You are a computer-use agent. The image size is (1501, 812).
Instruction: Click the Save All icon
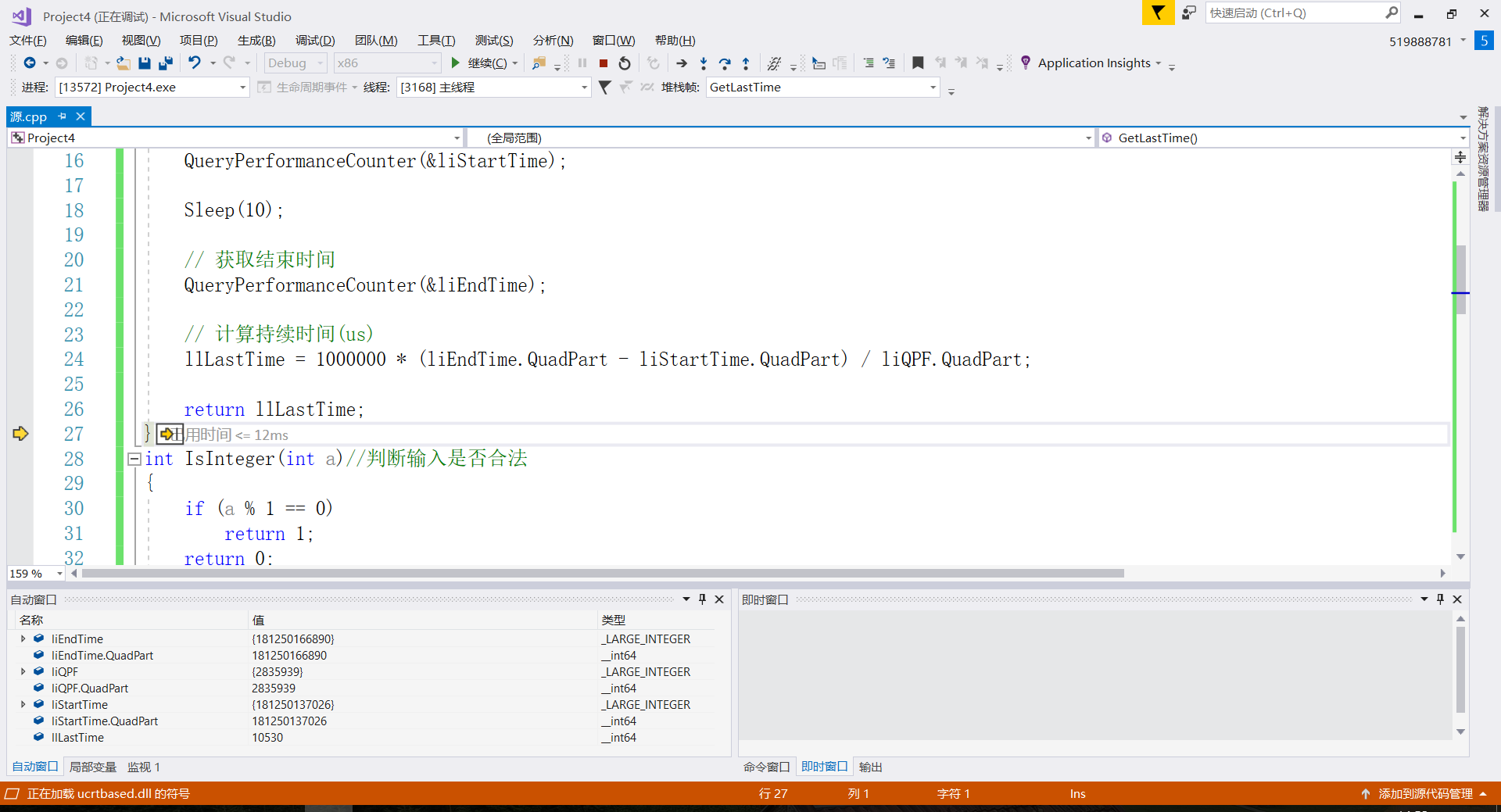point(166,63)
